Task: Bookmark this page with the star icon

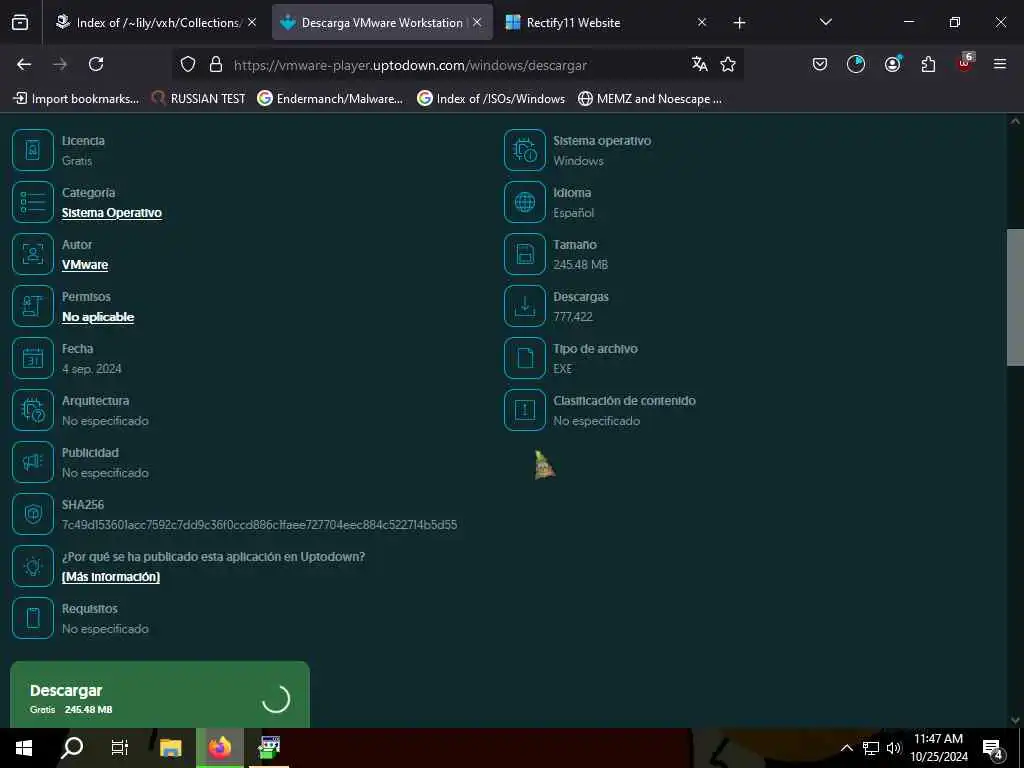Action: point(728,64)
